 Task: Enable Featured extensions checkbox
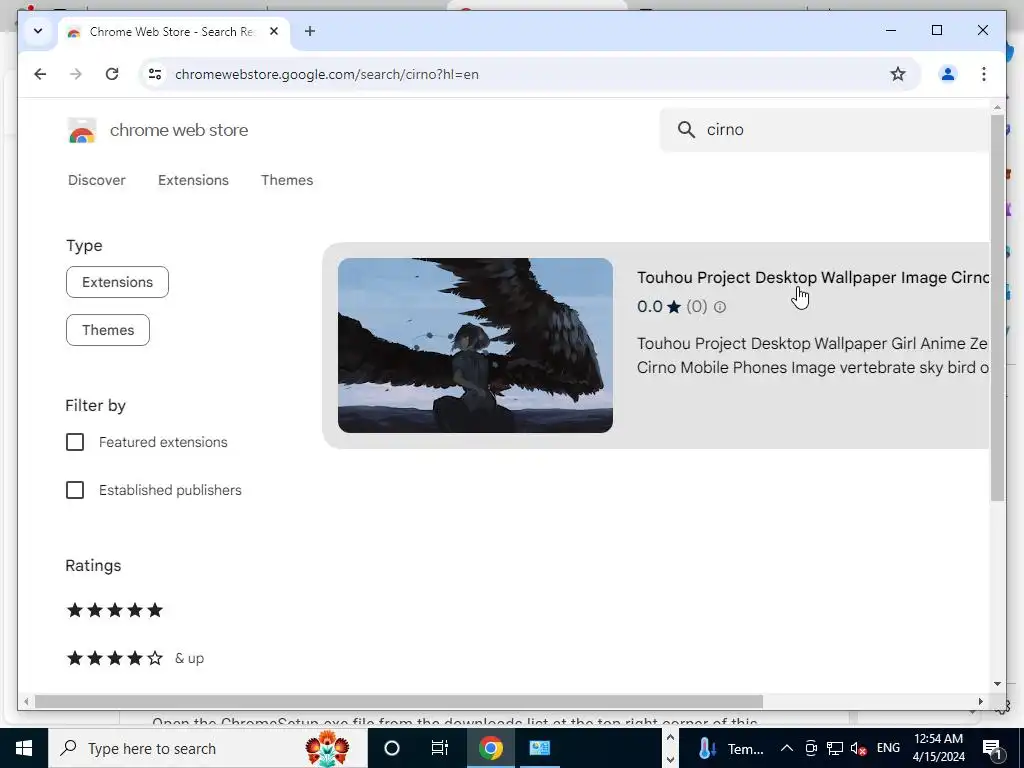click(x=75, y=442)
